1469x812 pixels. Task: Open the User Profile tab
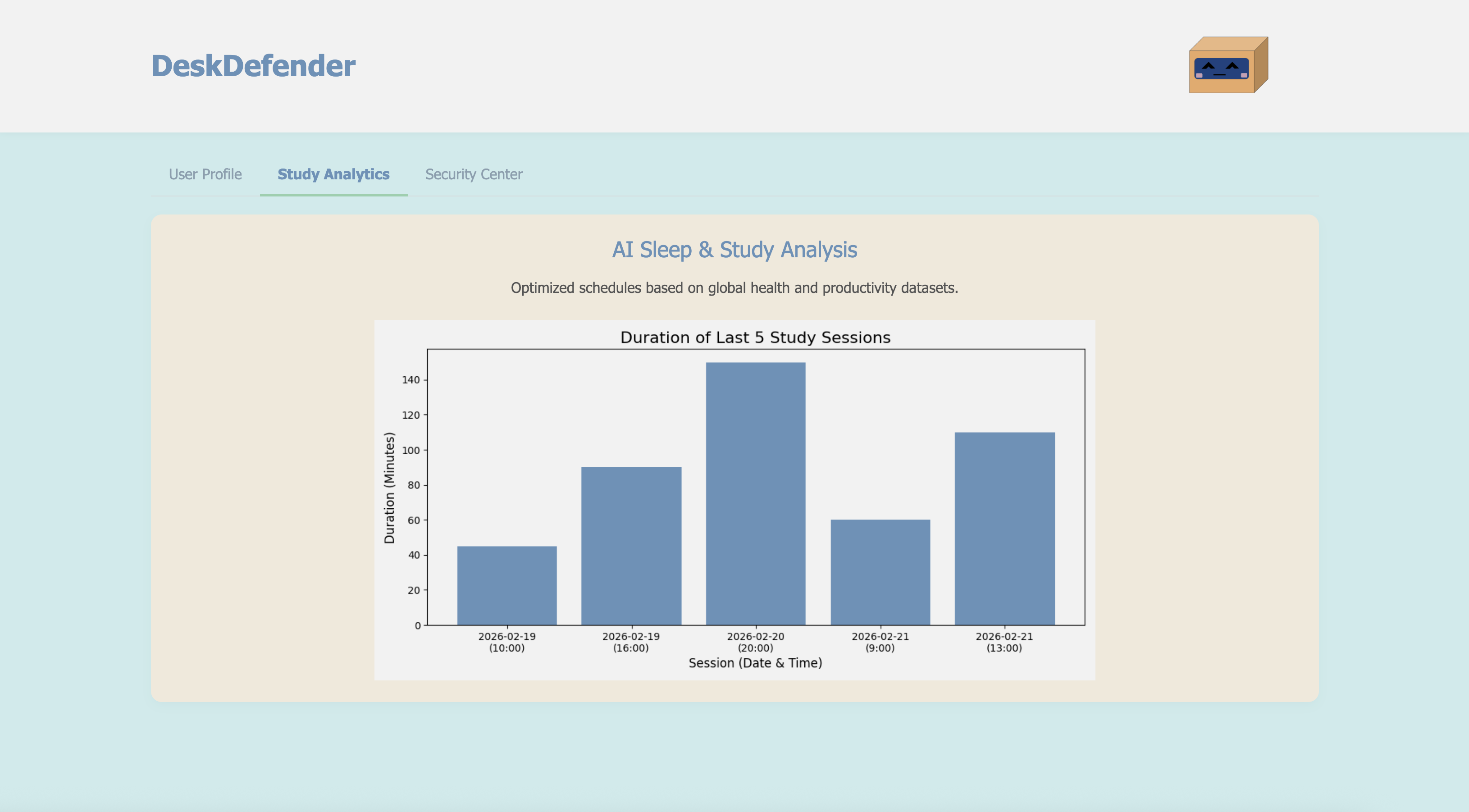(205, 174)
